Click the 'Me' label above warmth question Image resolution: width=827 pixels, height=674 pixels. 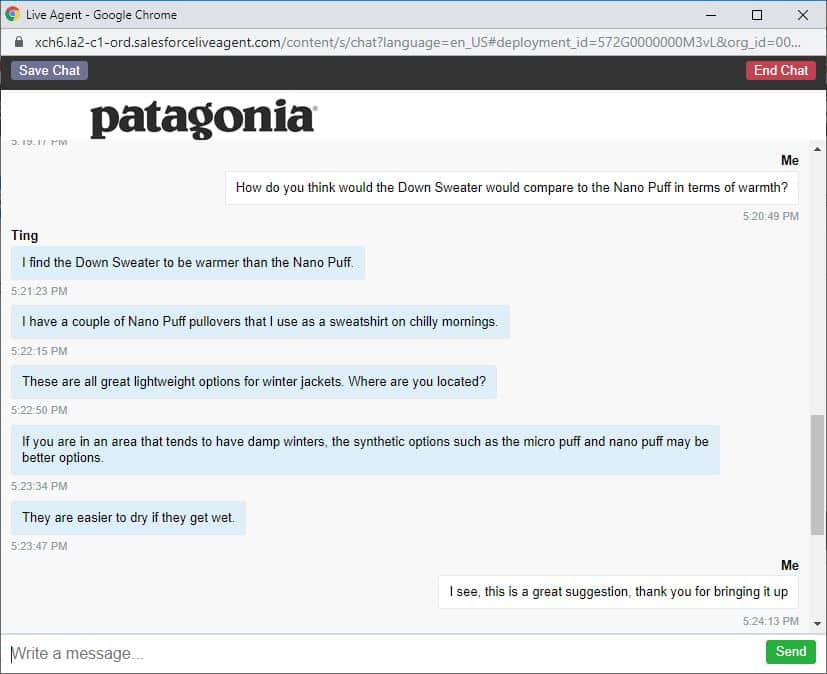pos(790,160)
